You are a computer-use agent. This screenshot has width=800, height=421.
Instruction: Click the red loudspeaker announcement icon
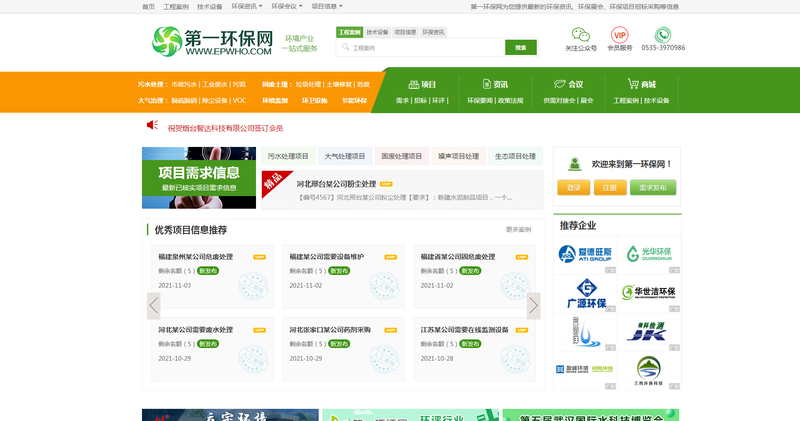152,125
